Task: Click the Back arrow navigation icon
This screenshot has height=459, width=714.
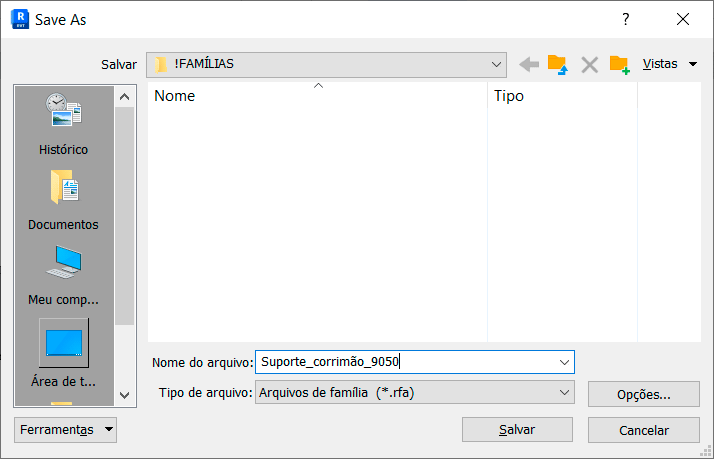Action: 529,64
